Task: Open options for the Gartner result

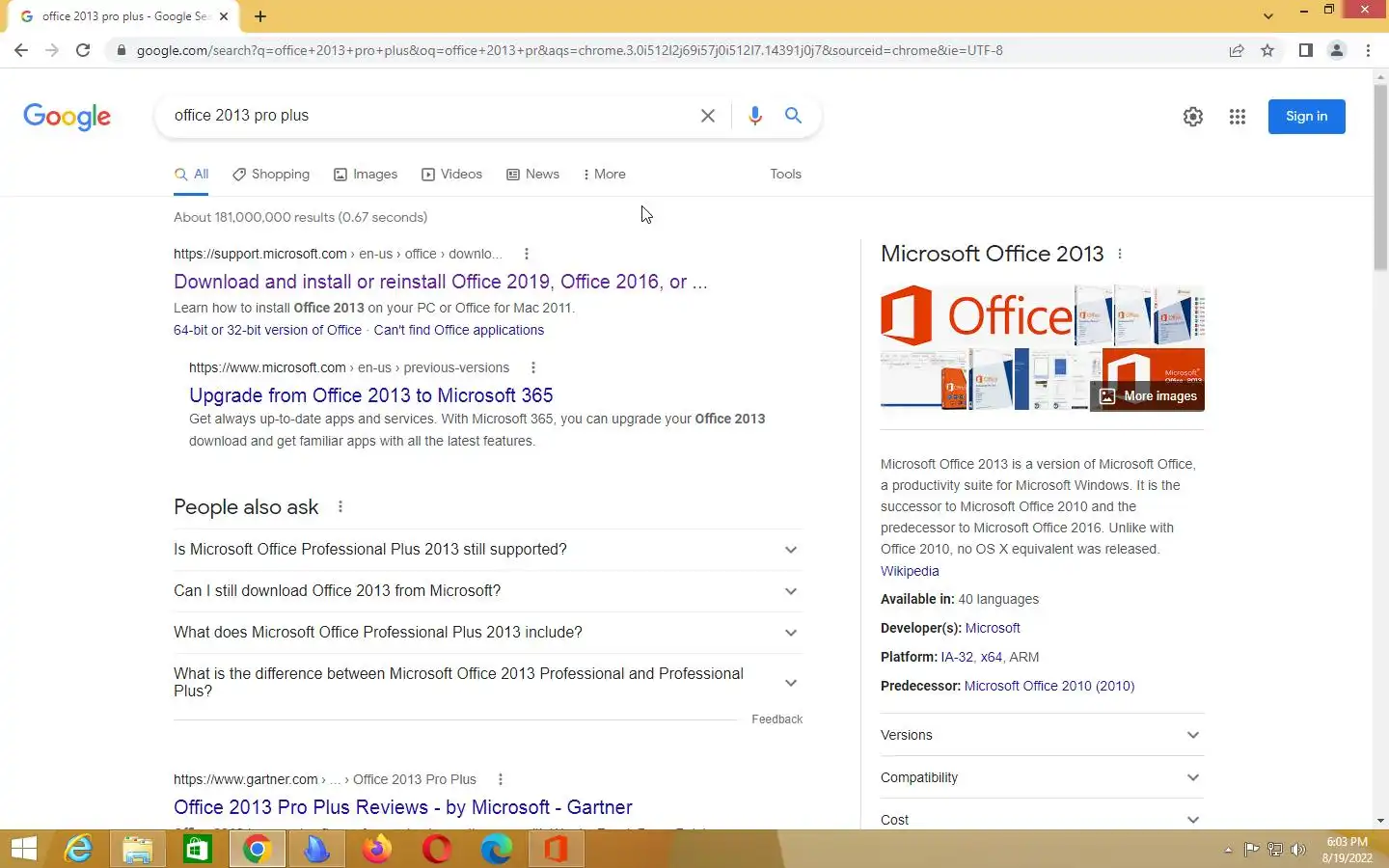Action: click(x=500, y=779)
